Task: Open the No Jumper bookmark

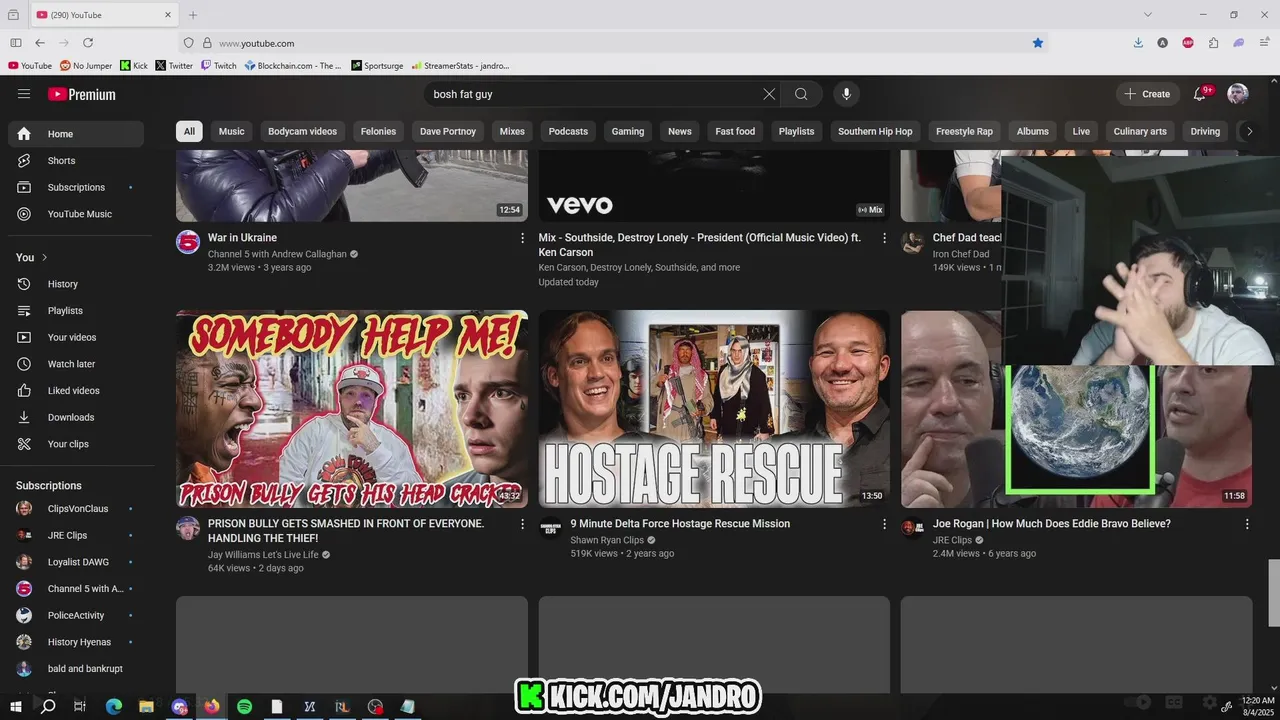Action: pos(86,66)
